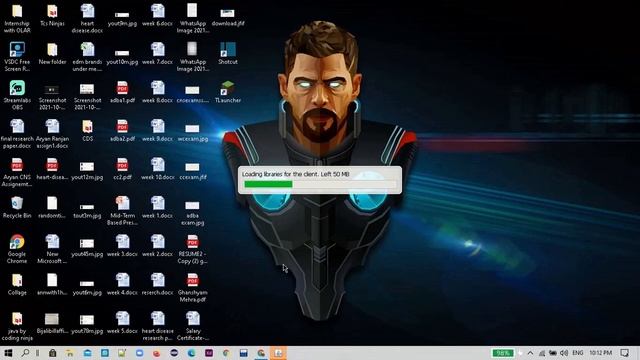Select the adba2.pdf file
This screenshot has height=360, width=640.
pyautogui.click(x=122, y=130)
